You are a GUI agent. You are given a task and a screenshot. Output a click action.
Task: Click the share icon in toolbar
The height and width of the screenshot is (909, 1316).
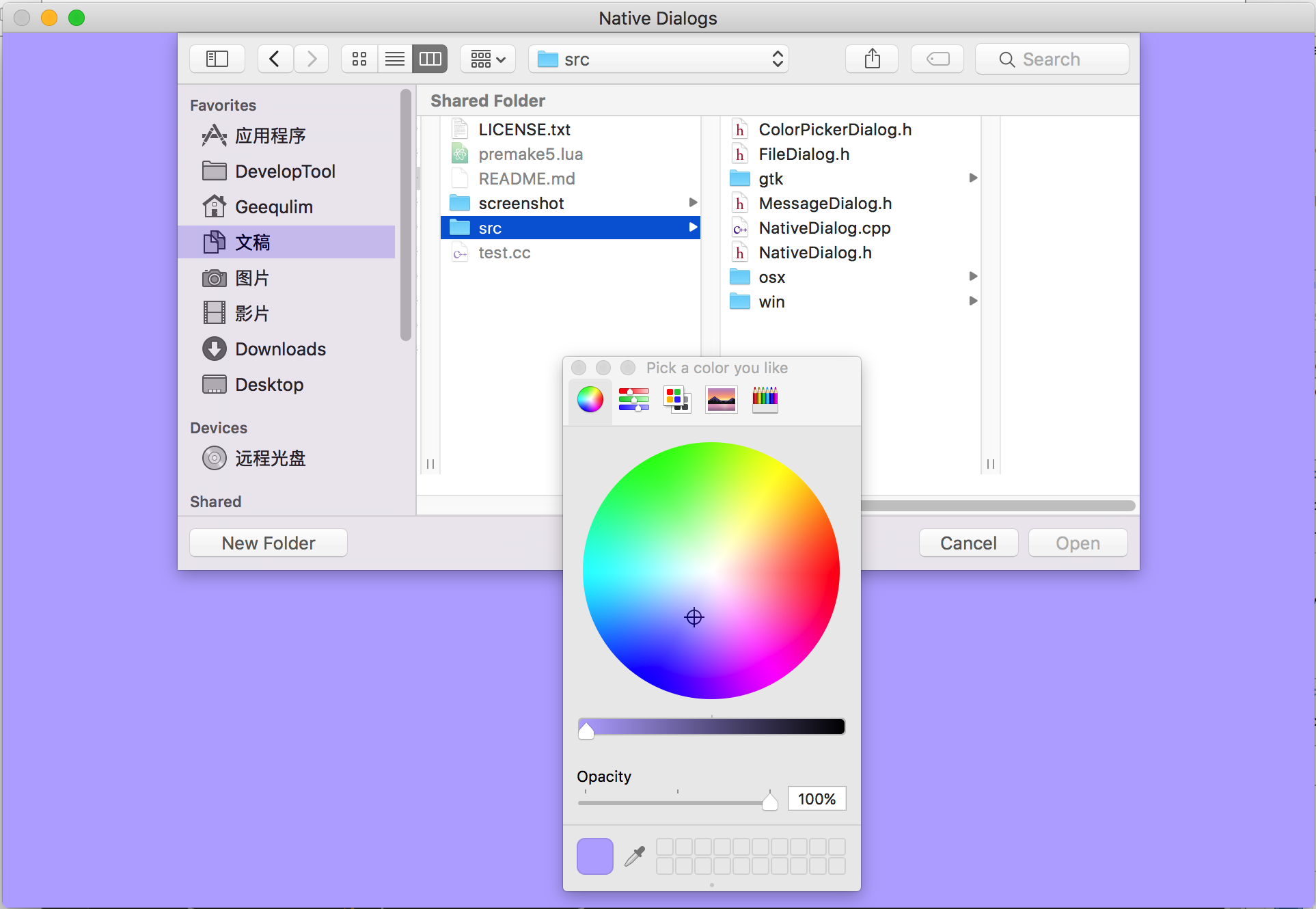[x=872, y=59]
